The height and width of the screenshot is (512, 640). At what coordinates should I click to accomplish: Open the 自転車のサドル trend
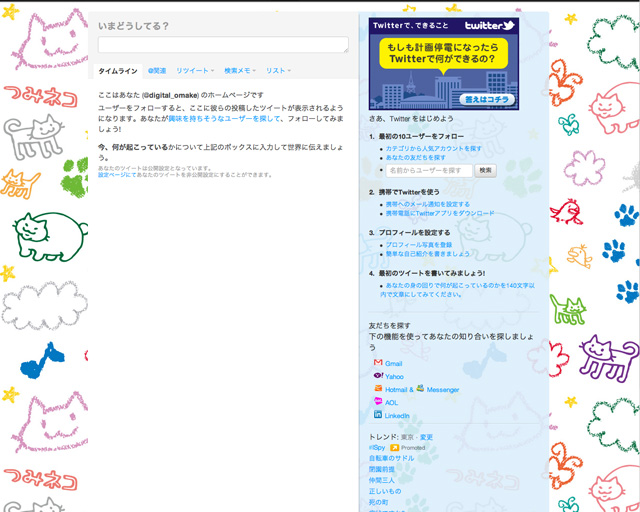[x=391, y=458]
